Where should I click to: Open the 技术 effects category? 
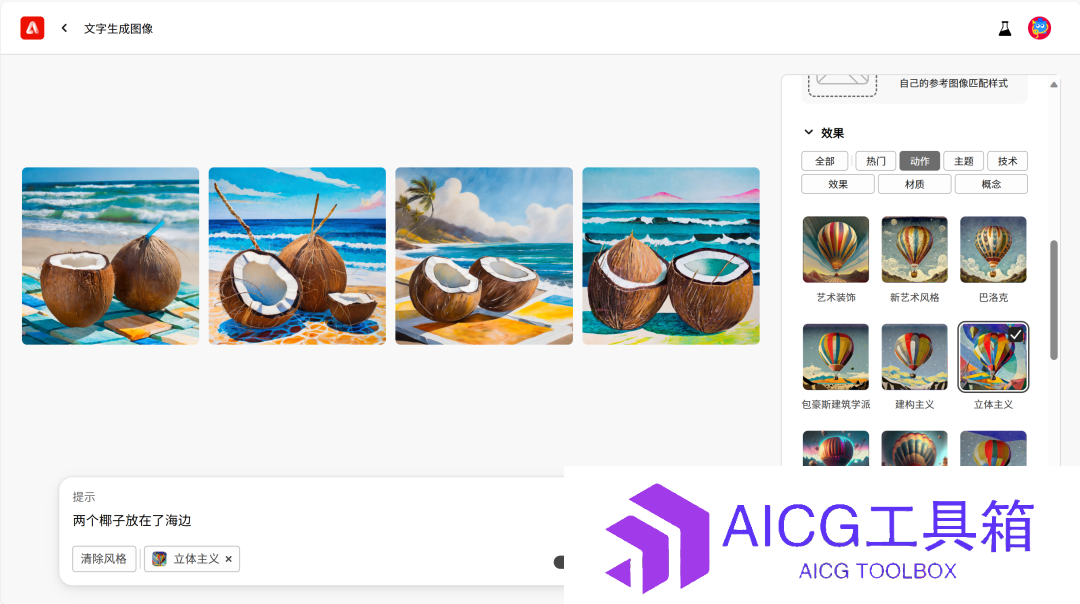pos(1007,161)
